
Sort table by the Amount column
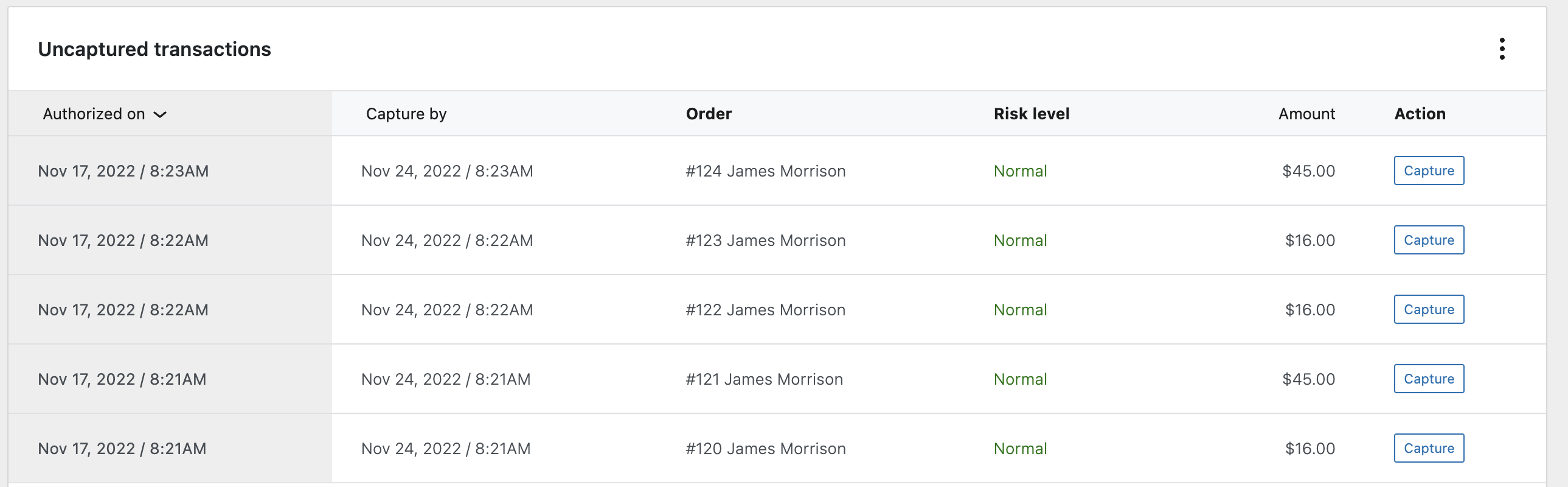point(1306,114)
